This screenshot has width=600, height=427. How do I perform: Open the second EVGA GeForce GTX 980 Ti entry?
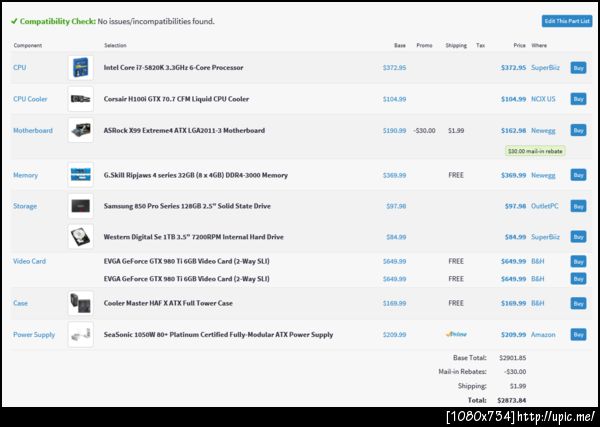coord(186,279)
